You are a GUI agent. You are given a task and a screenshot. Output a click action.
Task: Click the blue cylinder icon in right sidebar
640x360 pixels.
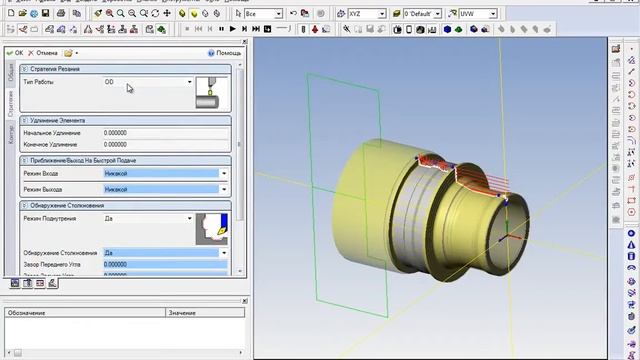tap(631, 256)
